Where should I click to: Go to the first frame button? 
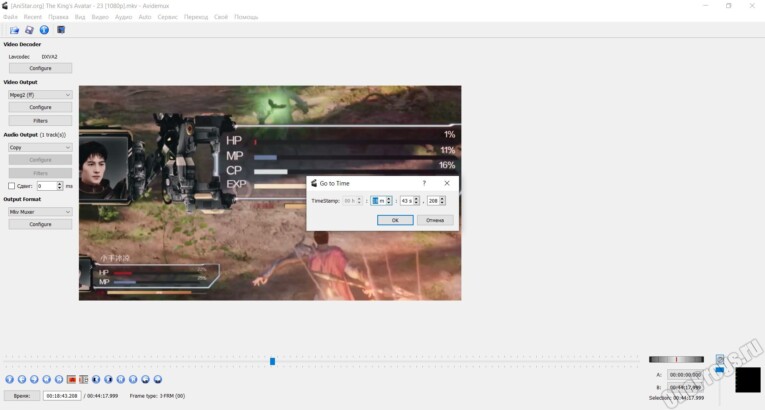pyautogui.click(x=121, y=379)
